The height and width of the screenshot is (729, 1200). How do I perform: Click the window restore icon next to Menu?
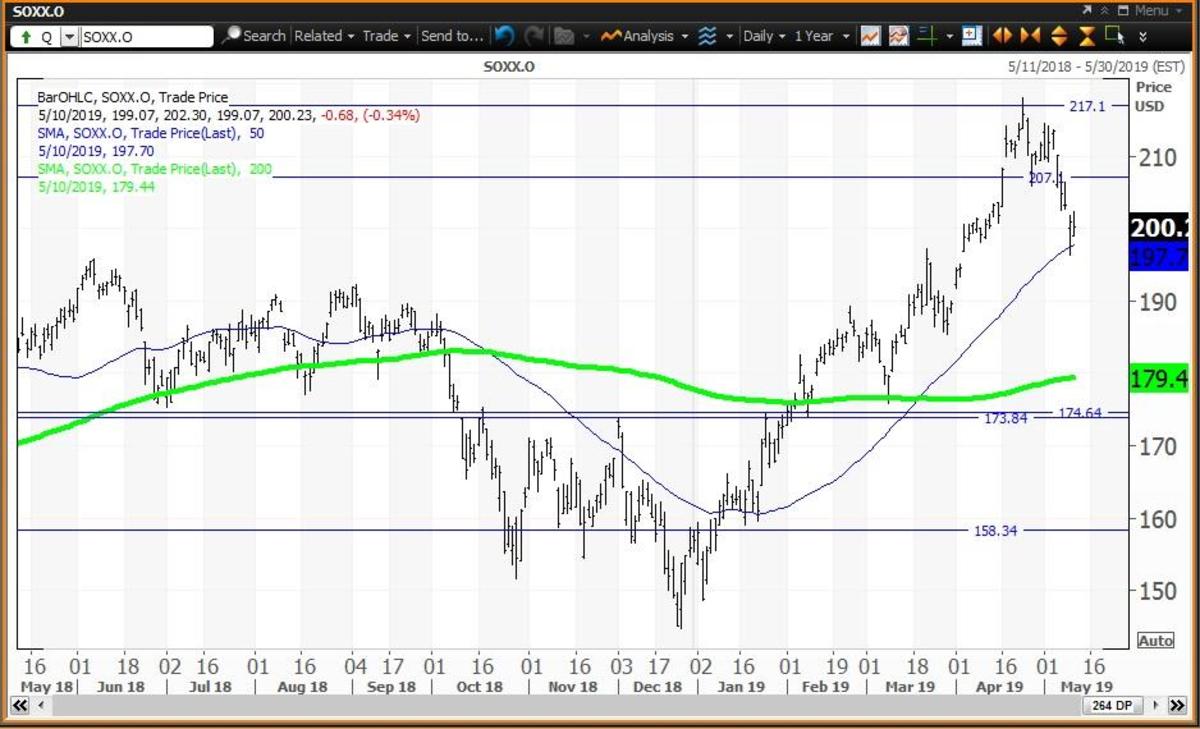click(1123, 10)
